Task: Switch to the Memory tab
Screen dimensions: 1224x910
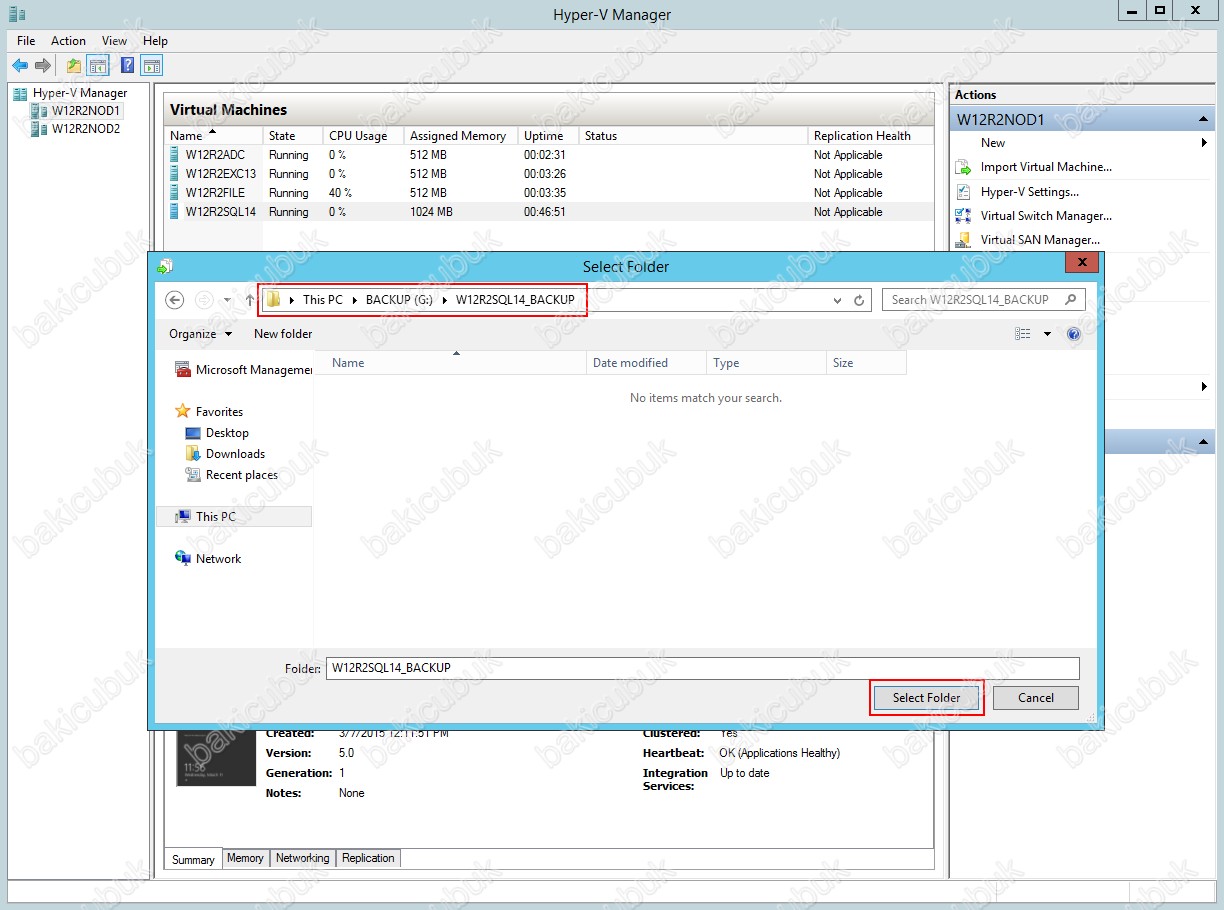Action: (x=245, y=858)
